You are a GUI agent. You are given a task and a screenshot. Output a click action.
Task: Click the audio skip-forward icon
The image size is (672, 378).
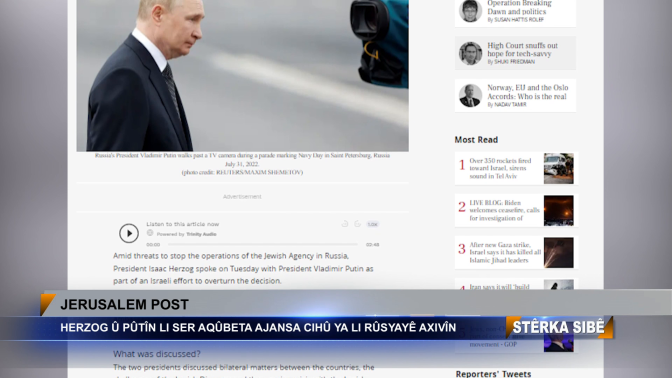pos(357,224)
